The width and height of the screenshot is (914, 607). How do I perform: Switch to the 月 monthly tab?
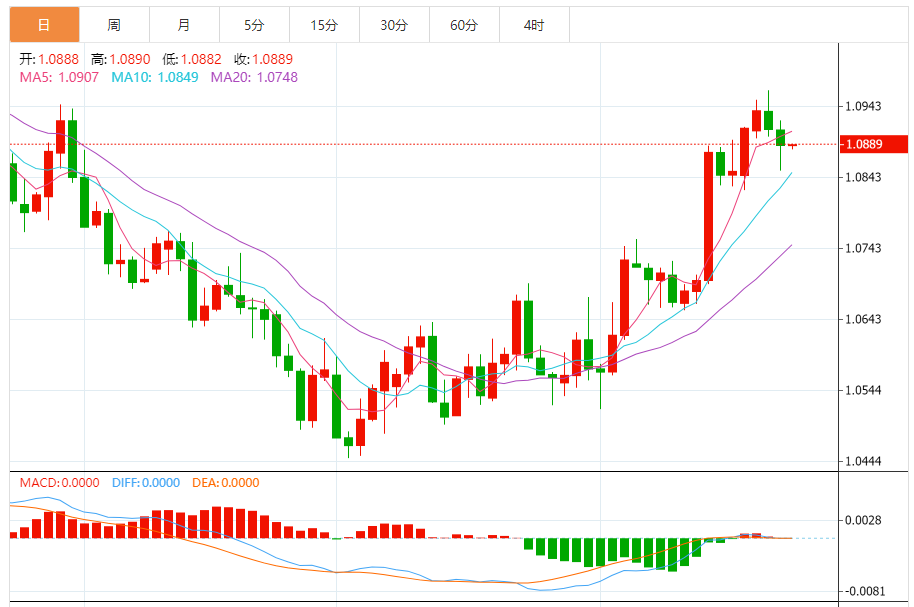click(x=184, y=24)
